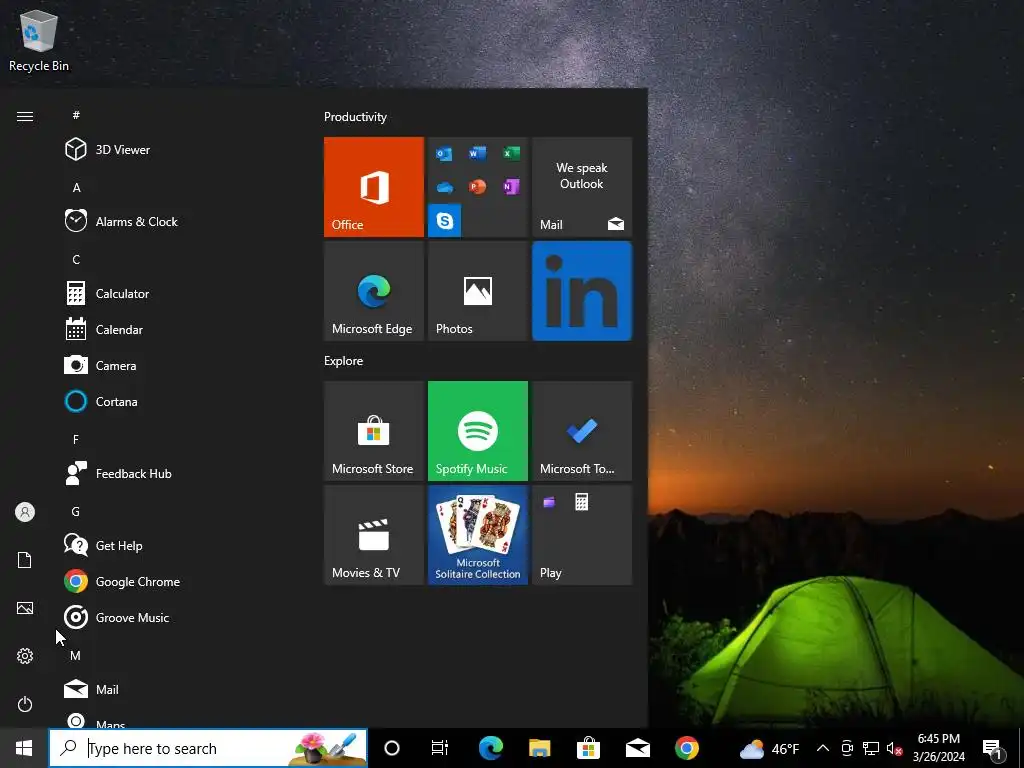
Task: Click the Windows Start button
Action: (x=24, y=748)
